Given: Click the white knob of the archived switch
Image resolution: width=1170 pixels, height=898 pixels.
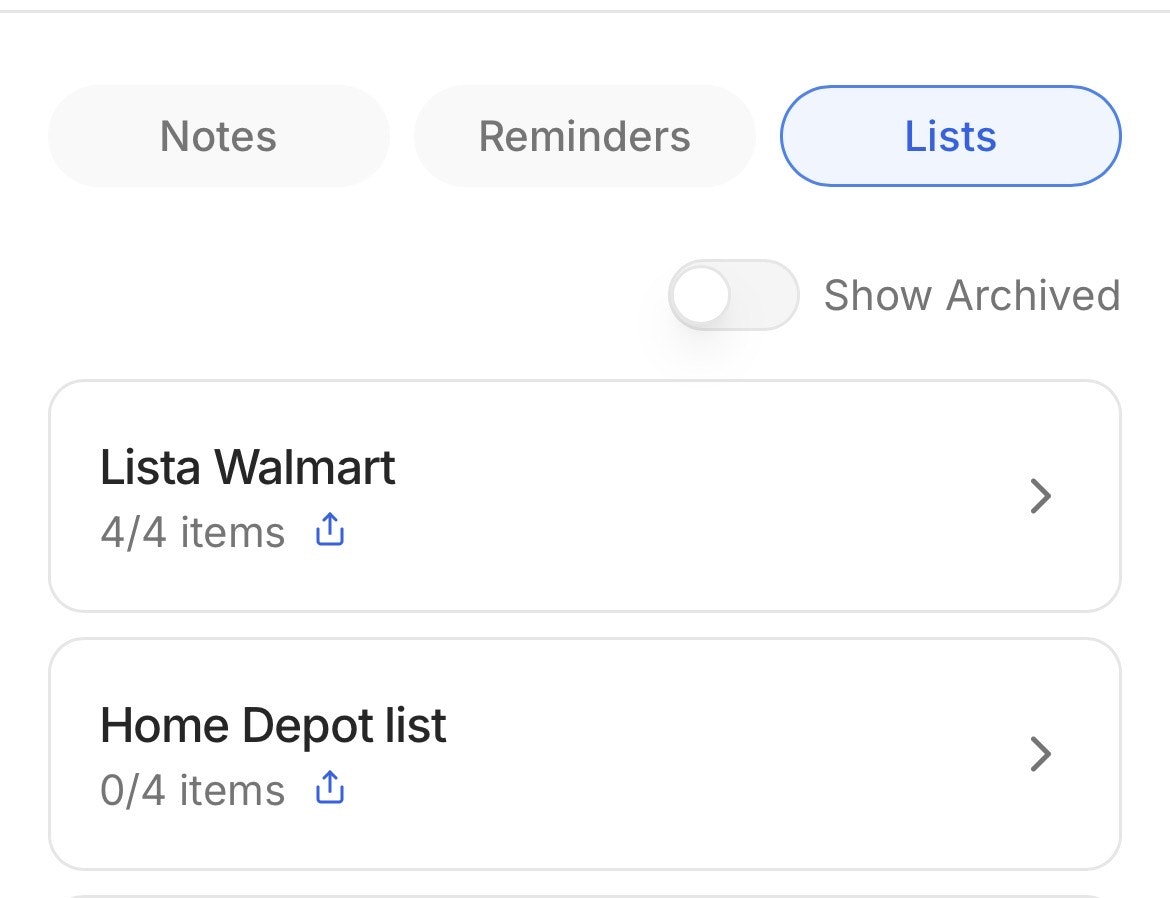Looking at the screenshot, I should coord(701,295).
